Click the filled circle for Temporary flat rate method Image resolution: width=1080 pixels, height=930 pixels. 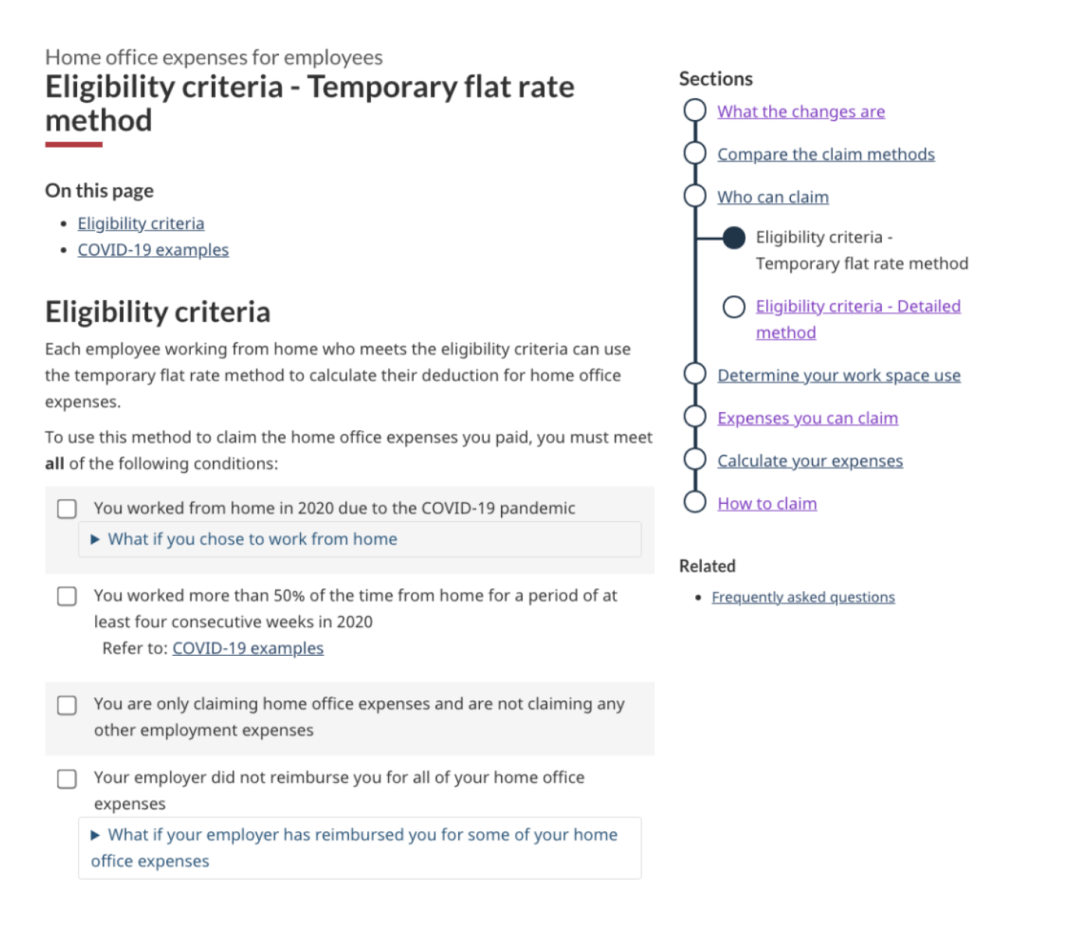(734, 238)
